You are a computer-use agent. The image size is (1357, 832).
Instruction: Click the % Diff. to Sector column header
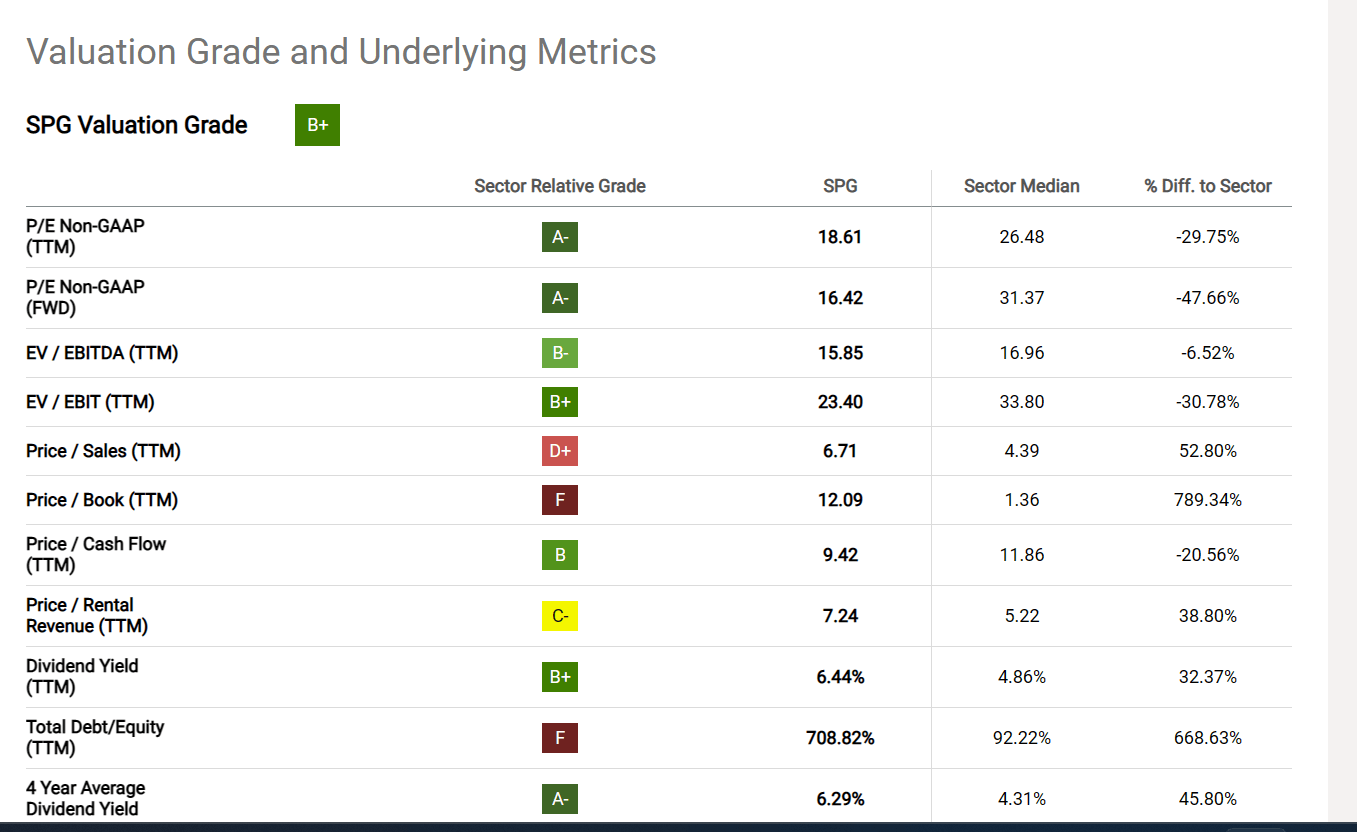tap(1208, 186)
